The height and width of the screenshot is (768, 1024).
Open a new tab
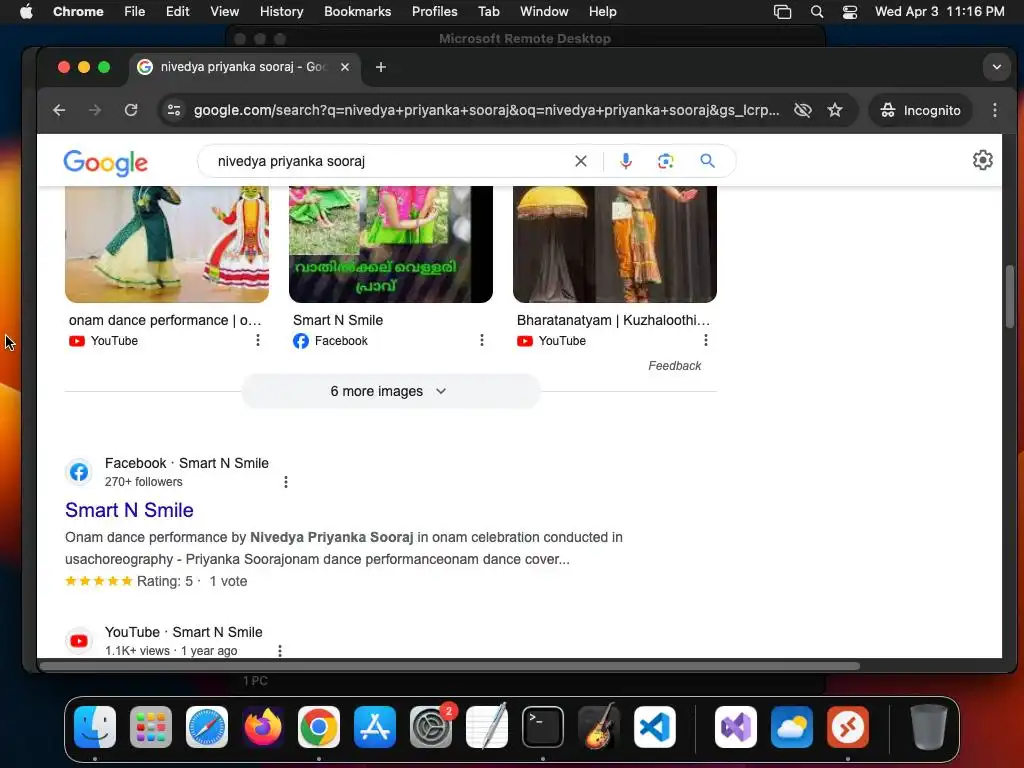coord(381,67)
